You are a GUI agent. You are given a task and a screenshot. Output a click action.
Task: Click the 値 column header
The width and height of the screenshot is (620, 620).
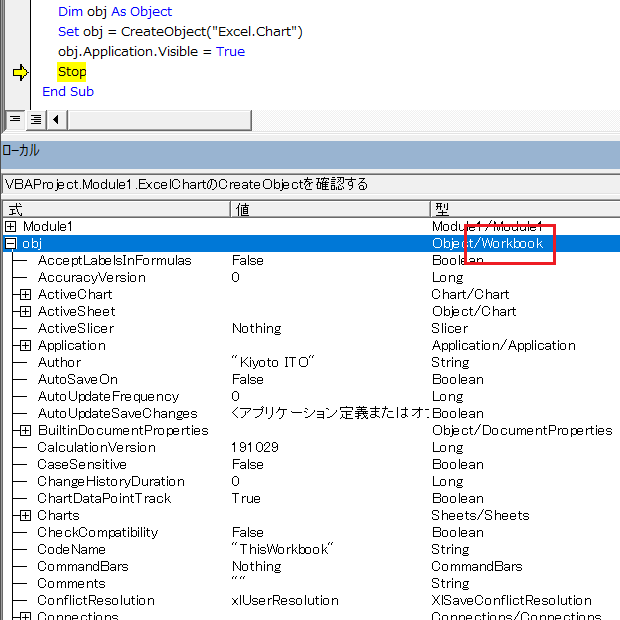(330, 209)
